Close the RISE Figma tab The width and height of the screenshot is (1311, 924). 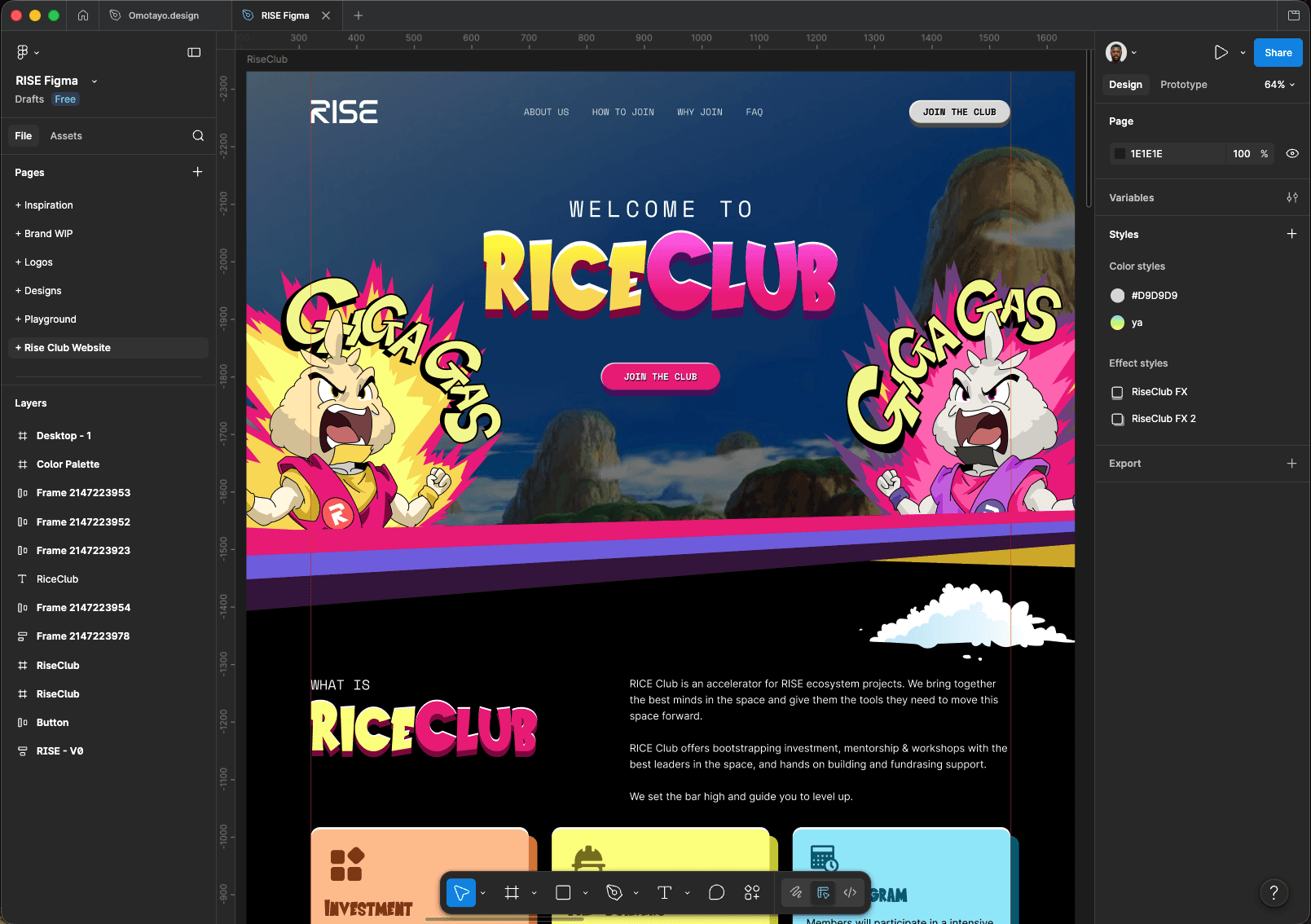[326, 15]
